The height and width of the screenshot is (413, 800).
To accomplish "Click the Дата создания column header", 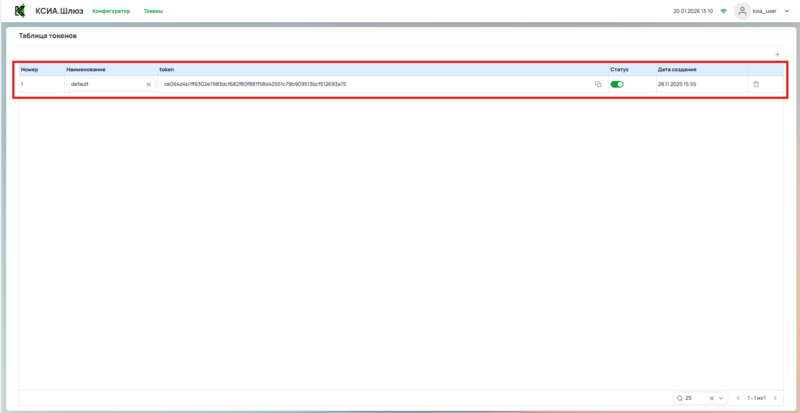I will (x=677, y=69).
